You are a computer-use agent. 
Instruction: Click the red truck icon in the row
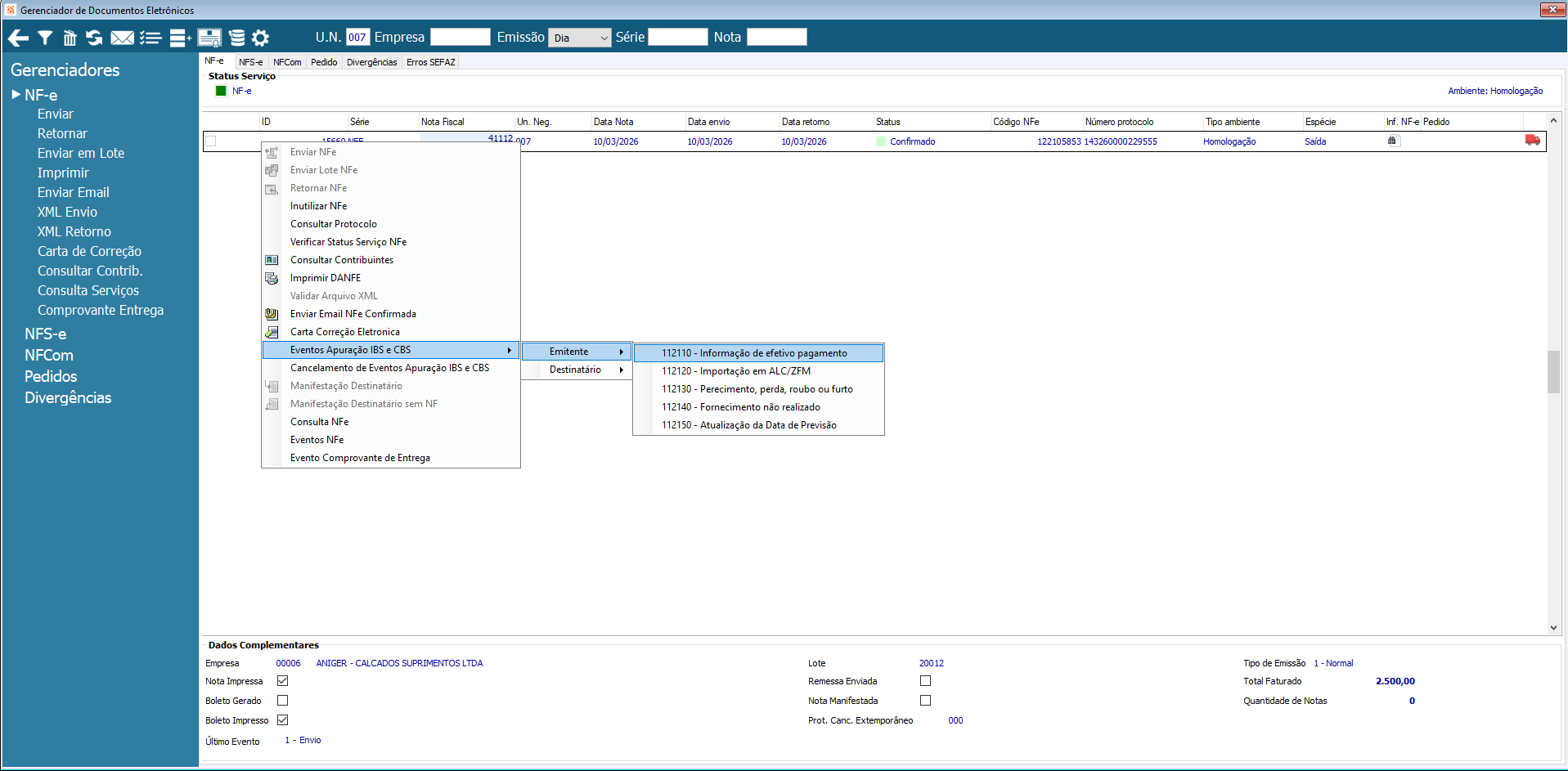(x=1533, y=141)
